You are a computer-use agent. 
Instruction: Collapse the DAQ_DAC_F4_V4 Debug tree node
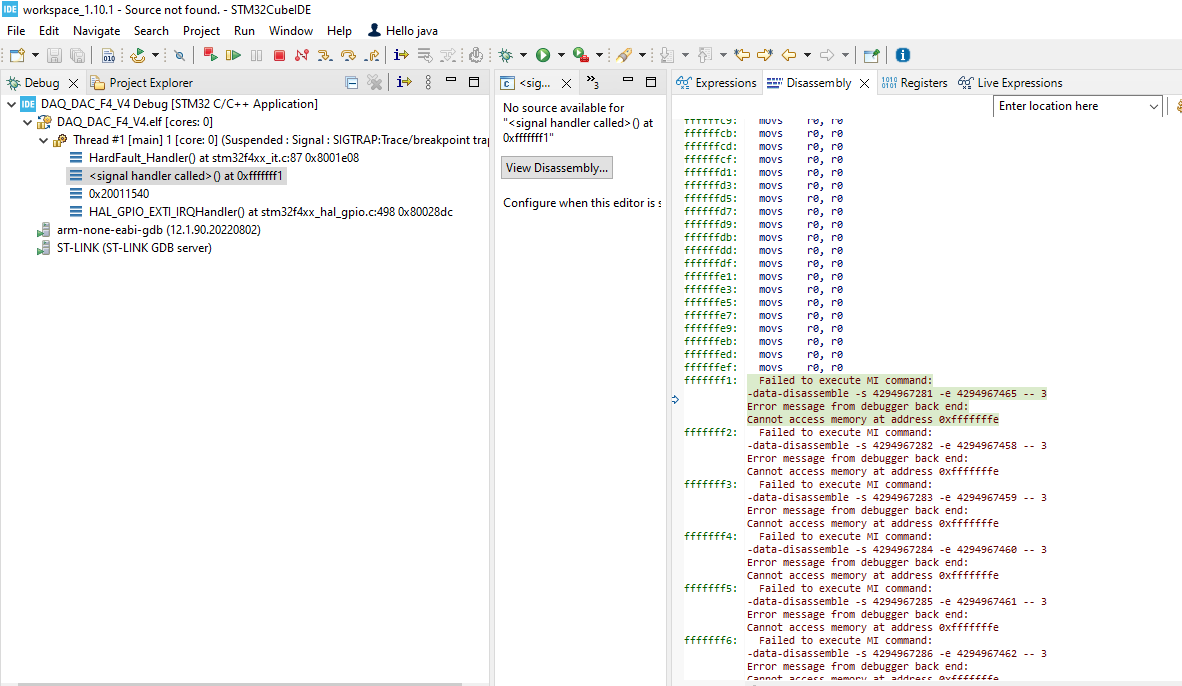(x=11, y=104)
